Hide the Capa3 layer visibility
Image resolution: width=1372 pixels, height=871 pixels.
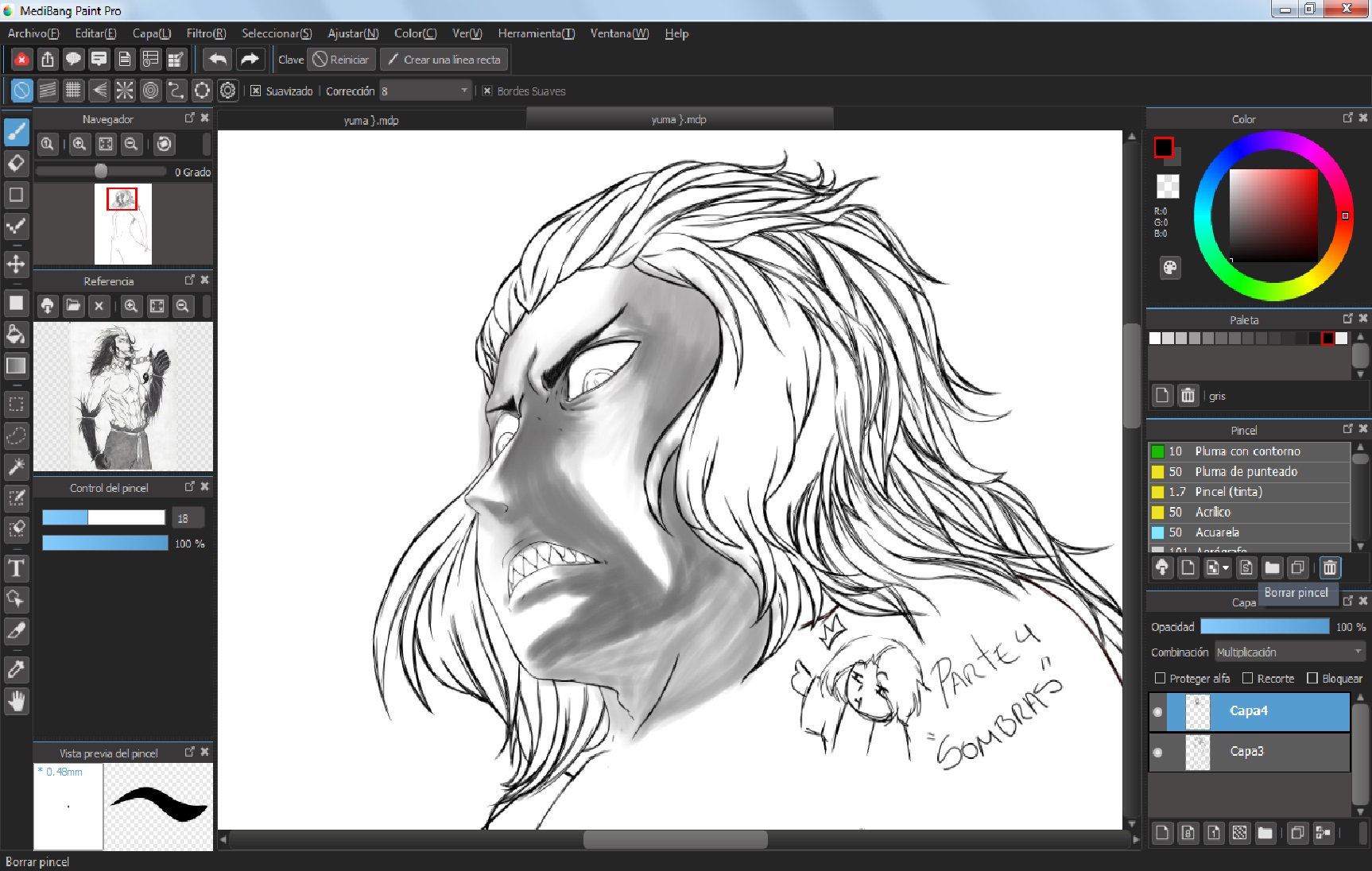(x=1157, y=752)
